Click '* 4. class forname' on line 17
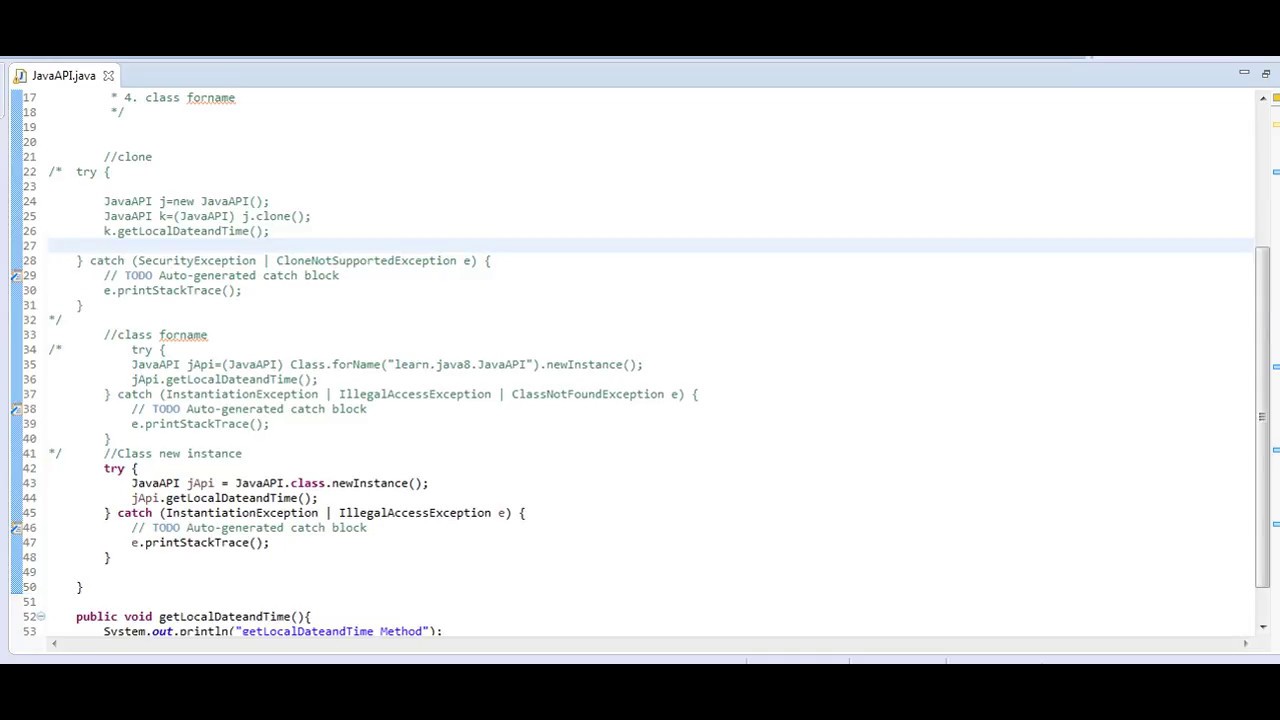Screen dimensions: 1280x720 [172, 98]
